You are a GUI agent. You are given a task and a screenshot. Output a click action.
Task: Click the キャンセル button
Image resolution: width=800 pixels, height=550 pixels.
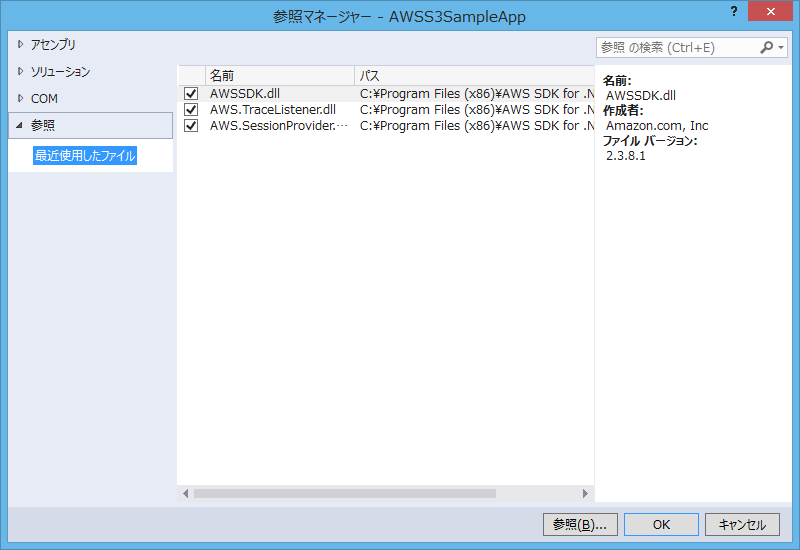pos(742,524)
